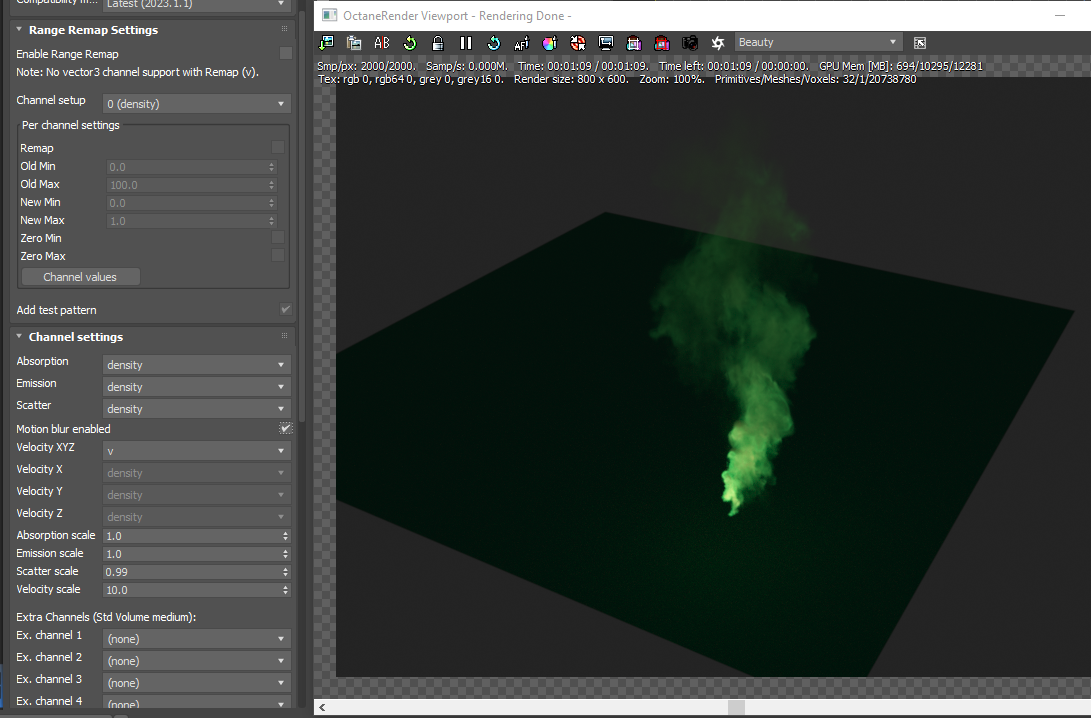This screenshot has width=1091, height=718.
Task: Open the Beauty render pass dropdown
Action: click(x=818, y=42)
